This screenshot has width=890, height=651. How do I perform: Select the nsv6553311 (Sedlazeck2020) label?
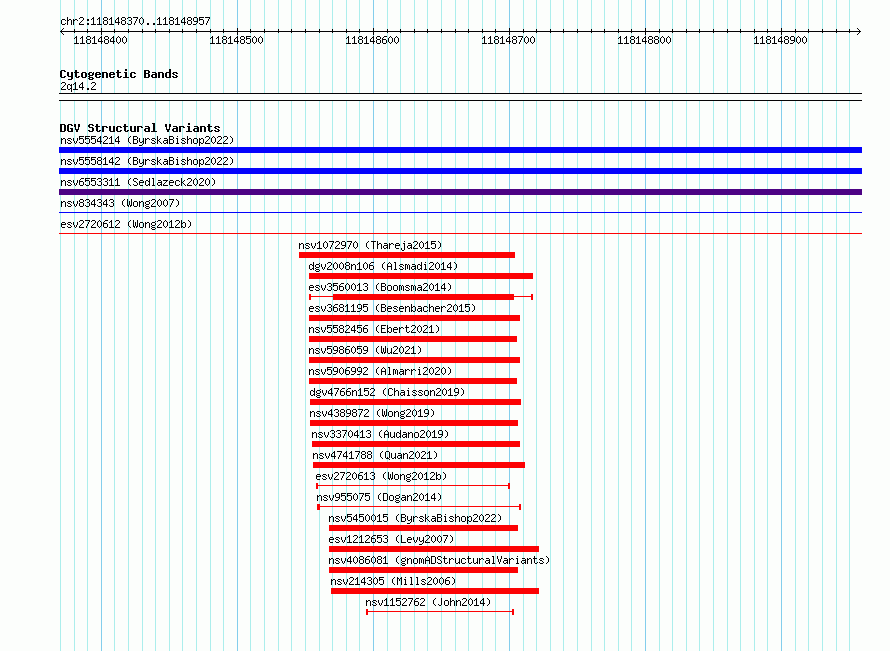click(138, 182)
